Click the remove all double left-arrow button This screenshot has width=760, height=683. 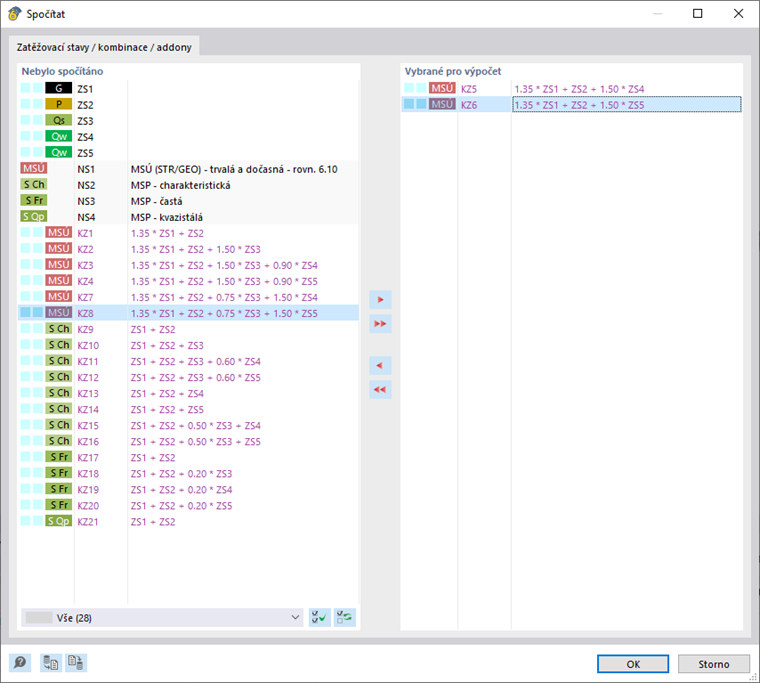tap(380, 389)
